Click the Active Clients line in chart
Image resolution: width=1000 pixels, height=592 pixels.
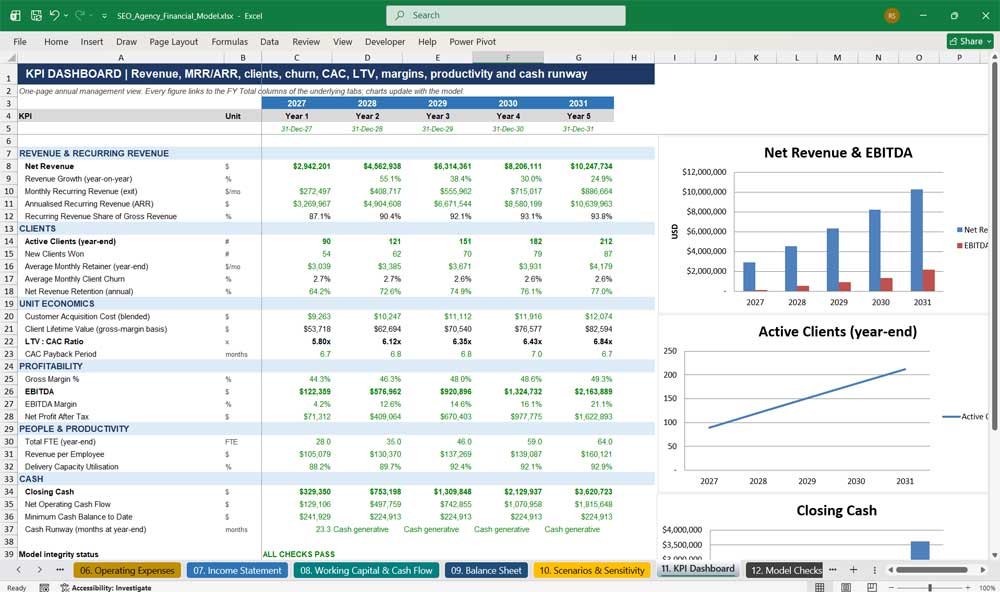pyautogui.click(x=807, y=398)
